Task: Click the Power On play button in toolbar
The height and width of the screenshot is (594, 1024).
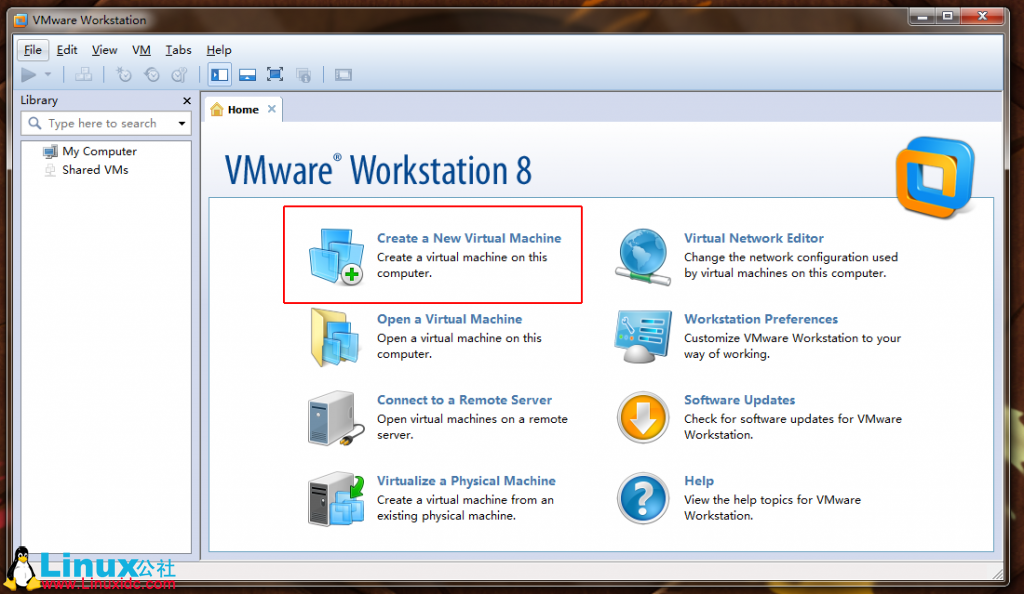Action: (28, 75)
